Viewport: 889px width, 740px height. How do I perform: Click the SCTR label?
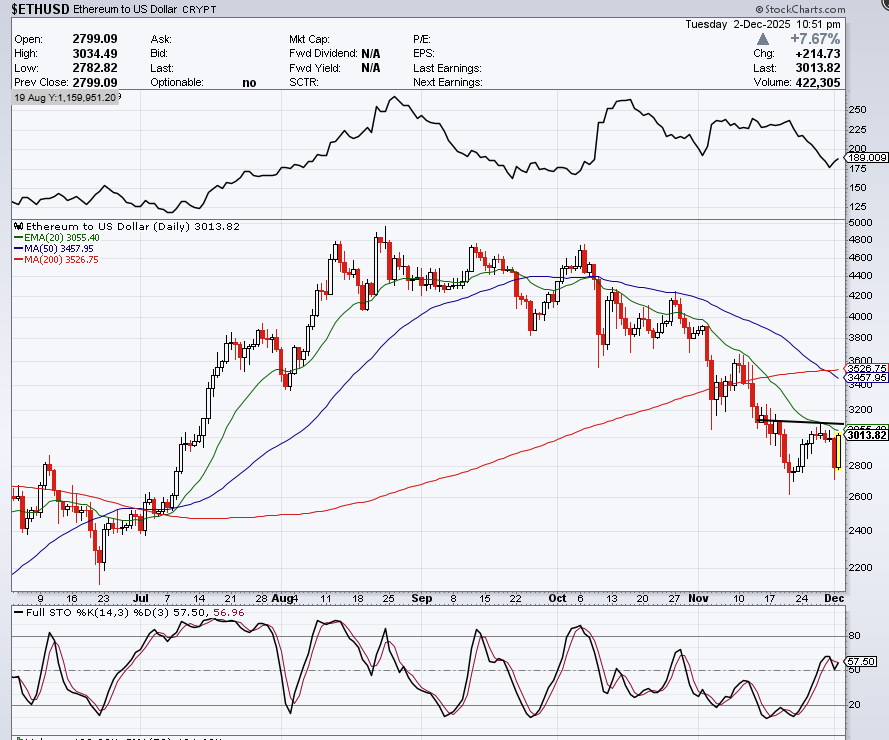pos(304,82)
